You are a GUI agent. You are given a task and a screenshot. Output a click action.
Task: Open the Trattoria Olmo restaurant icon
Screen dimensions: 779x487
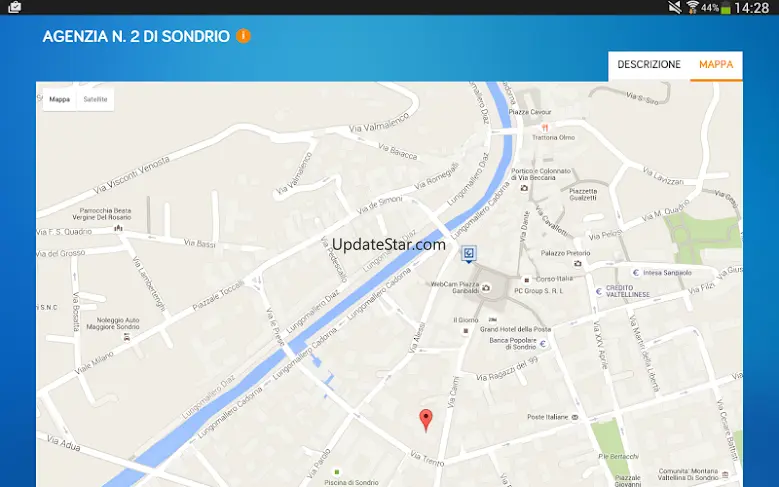(545, 128)
